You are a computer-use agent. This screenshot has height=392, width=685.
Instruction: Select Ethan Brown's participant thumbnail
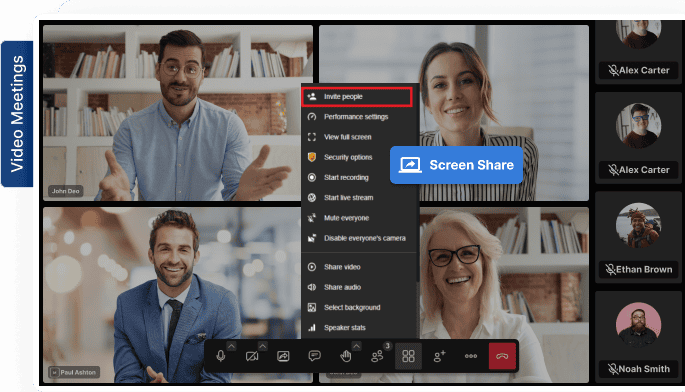(638, 237)
